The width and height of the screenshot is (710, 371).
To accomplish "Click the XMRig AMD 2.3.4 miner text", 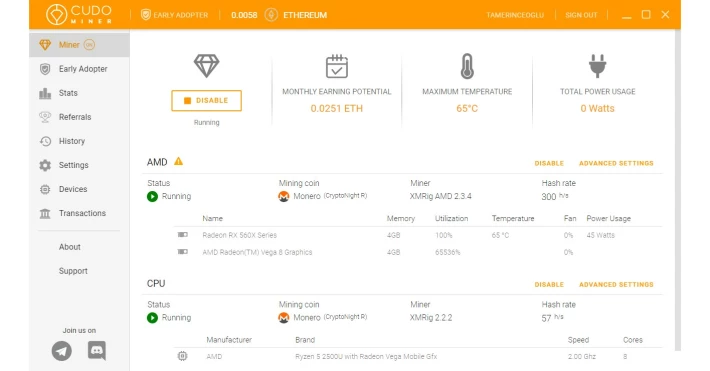I will pos(441,196).
